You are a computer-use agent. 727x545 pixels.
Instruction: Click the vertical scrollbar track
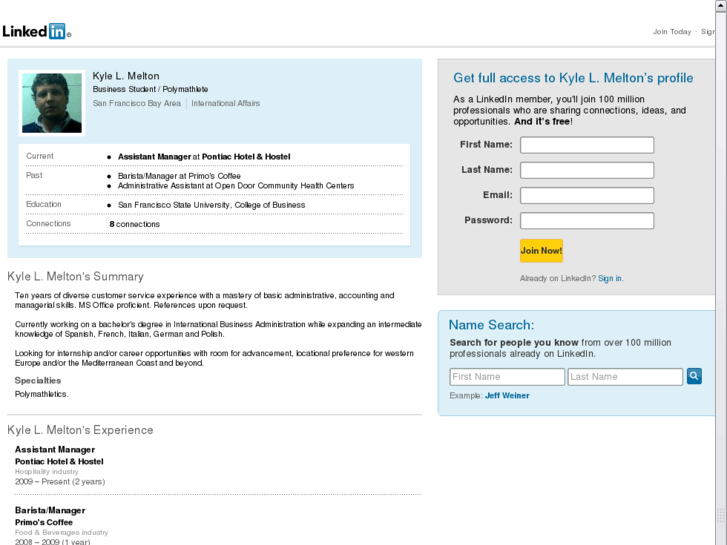click(721, 278)
